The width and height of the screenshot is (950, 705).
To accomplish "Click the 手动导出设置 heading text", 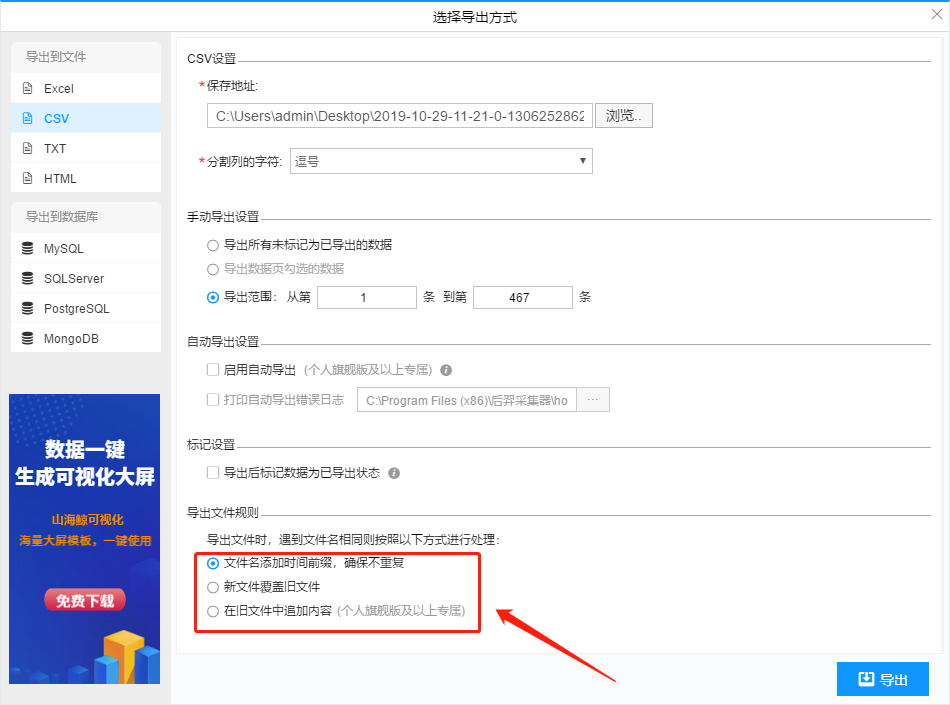I will [x=223, y=217].
